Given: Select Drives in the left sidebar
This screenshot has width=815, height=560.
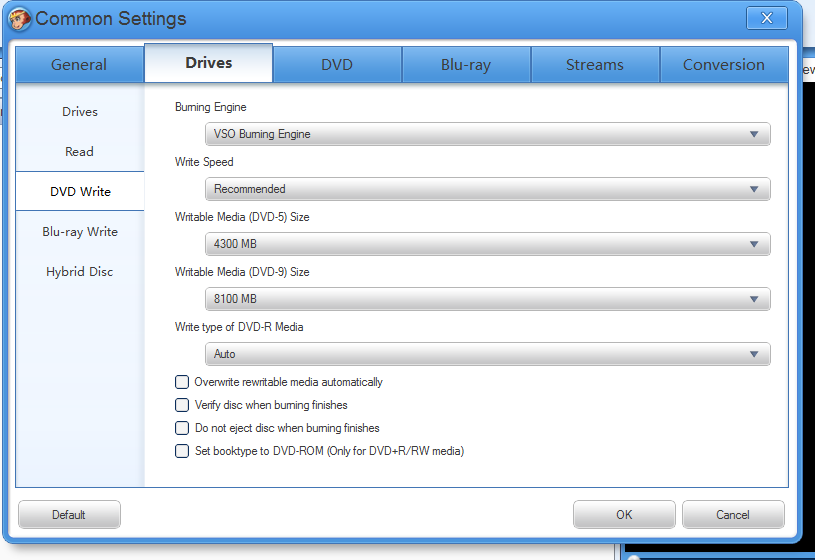Looking at the screenshot, I should 80,112.
